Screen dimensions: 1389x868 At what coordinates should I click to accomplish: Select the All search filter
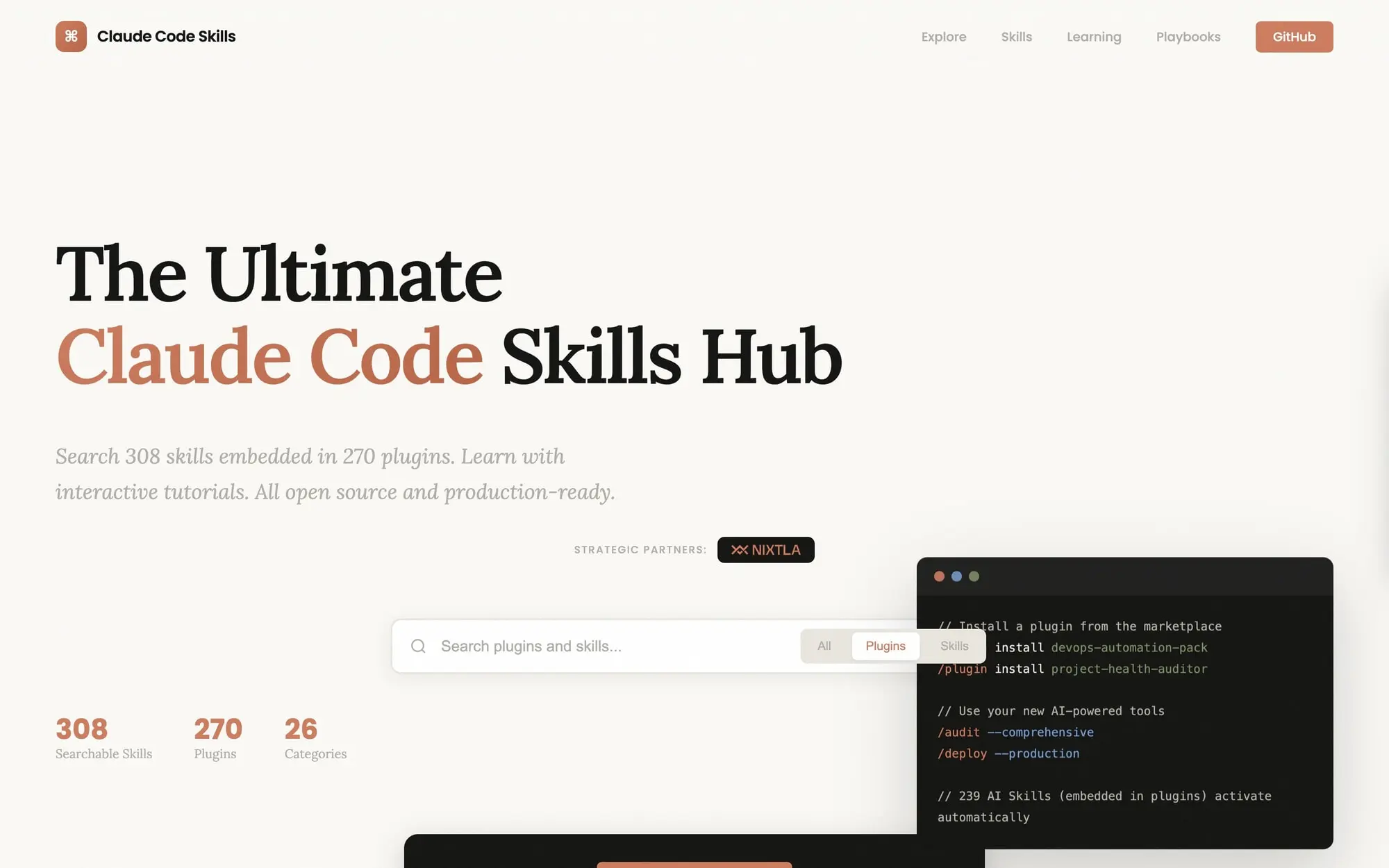824,646
